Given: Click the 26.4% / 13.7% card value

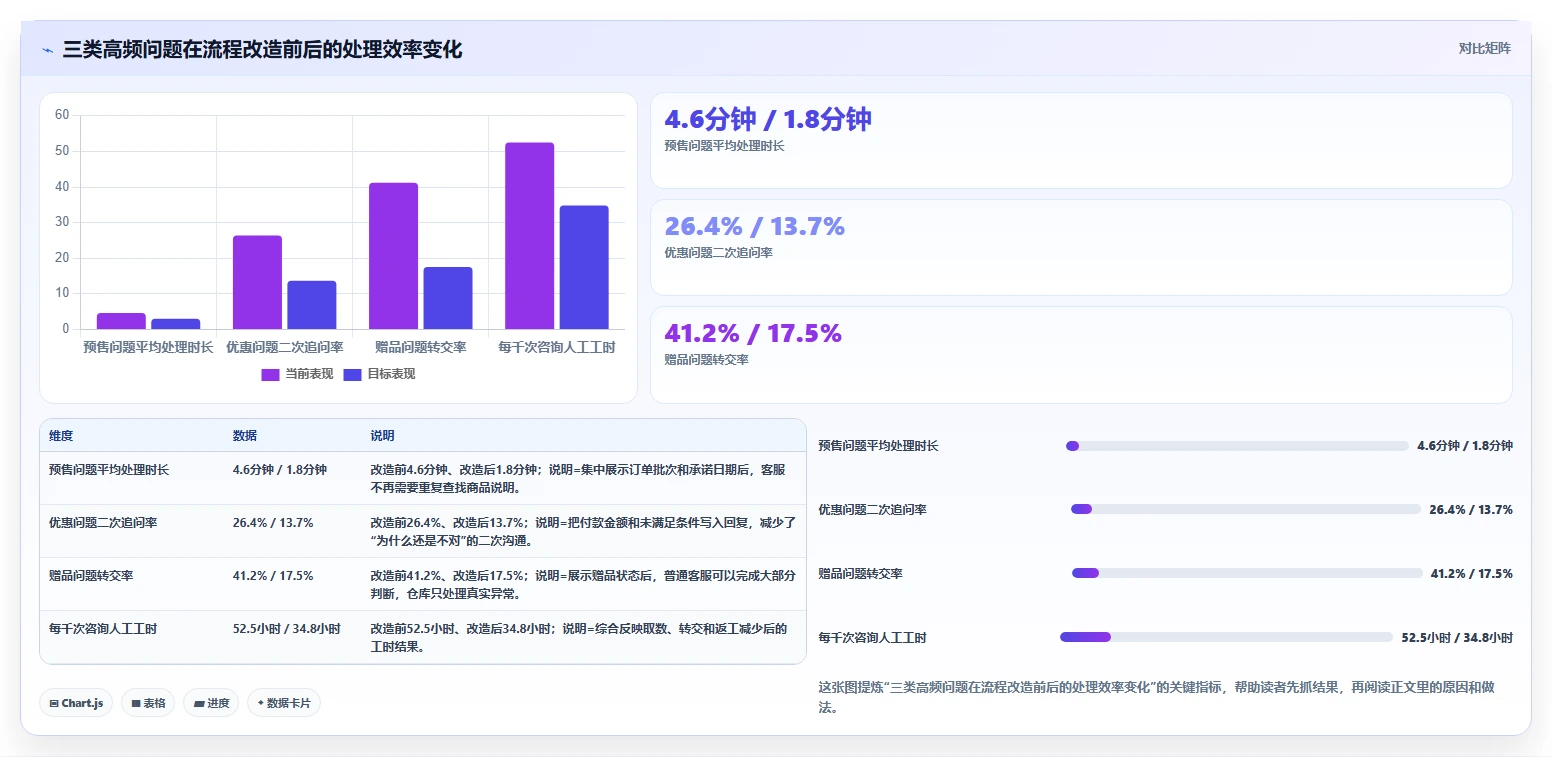Looking at the screenshot, I should click(754, 226).
